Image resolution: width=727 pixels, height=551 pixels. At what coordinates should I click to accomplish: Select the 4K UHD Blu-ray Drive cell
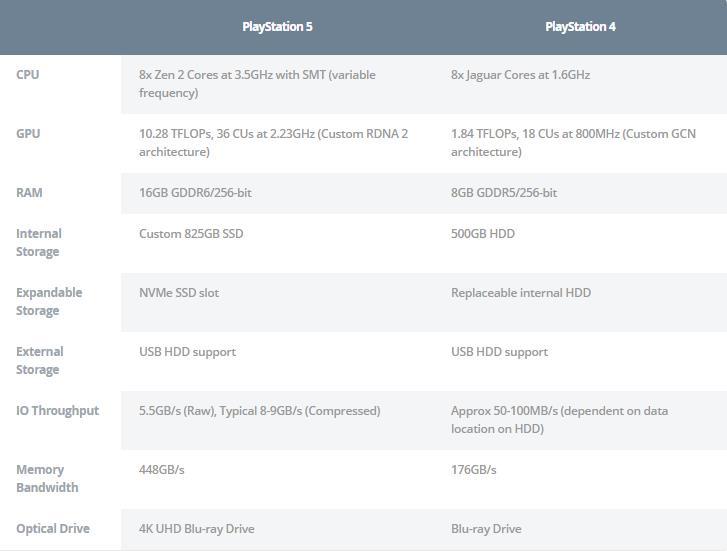(197, 529)
